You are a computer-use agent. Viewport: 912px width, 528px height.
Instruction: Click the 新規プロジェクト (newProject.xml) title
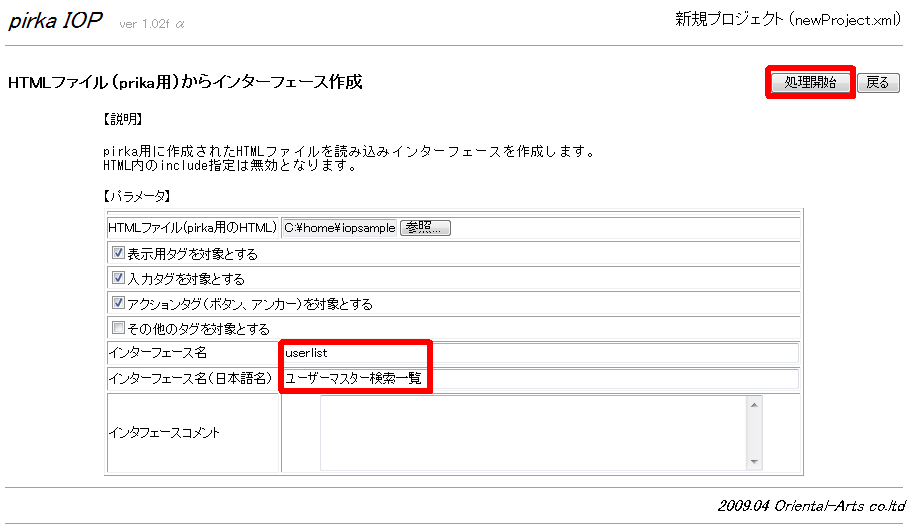pos(789,20)
